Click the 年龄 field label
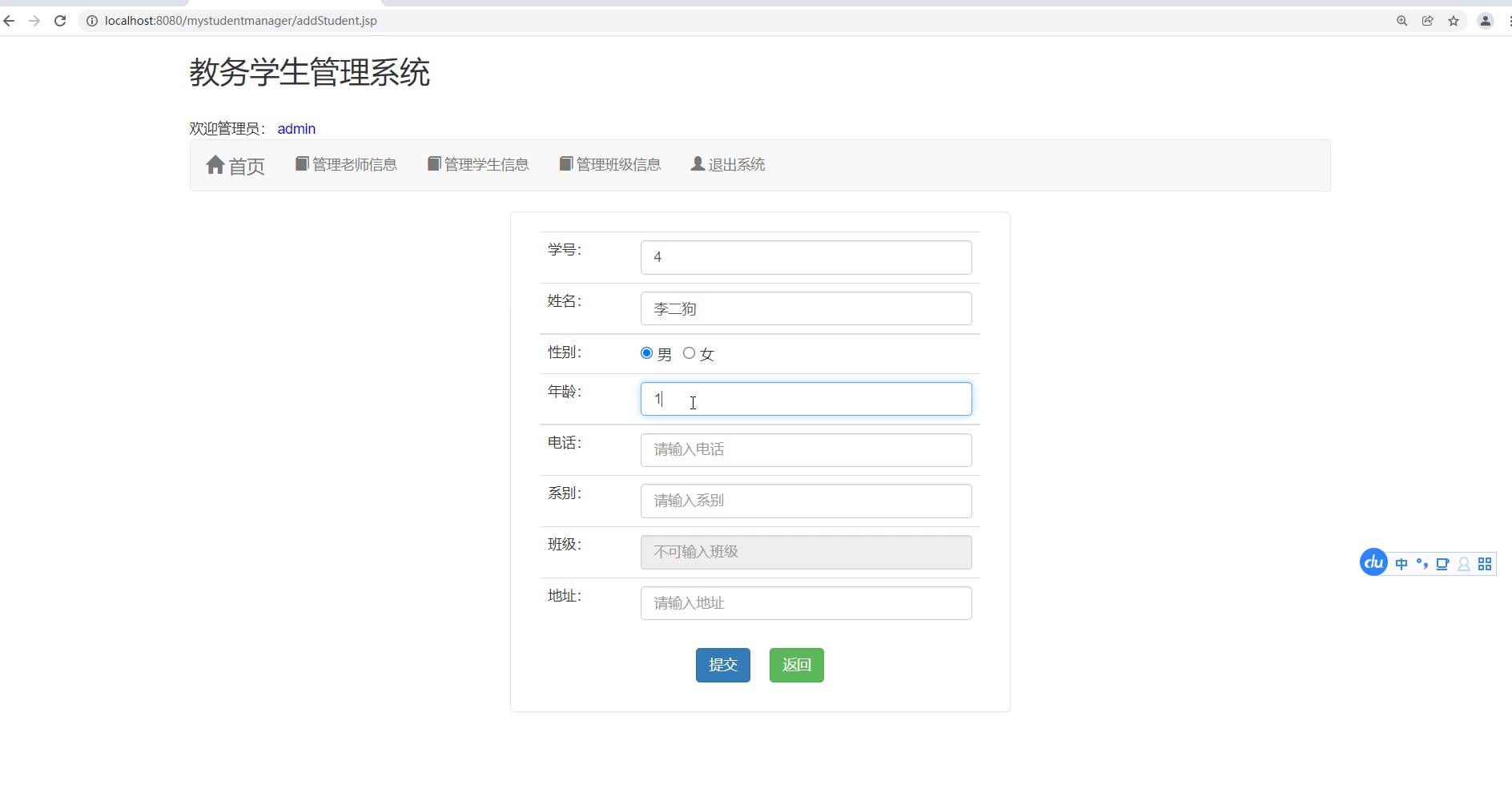 (x=565, y=392)
